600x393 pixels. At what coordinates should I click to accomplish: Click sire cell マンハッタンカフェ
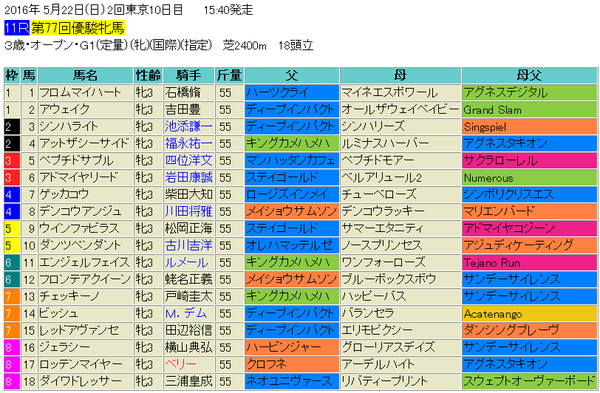[x=292, y=160]
